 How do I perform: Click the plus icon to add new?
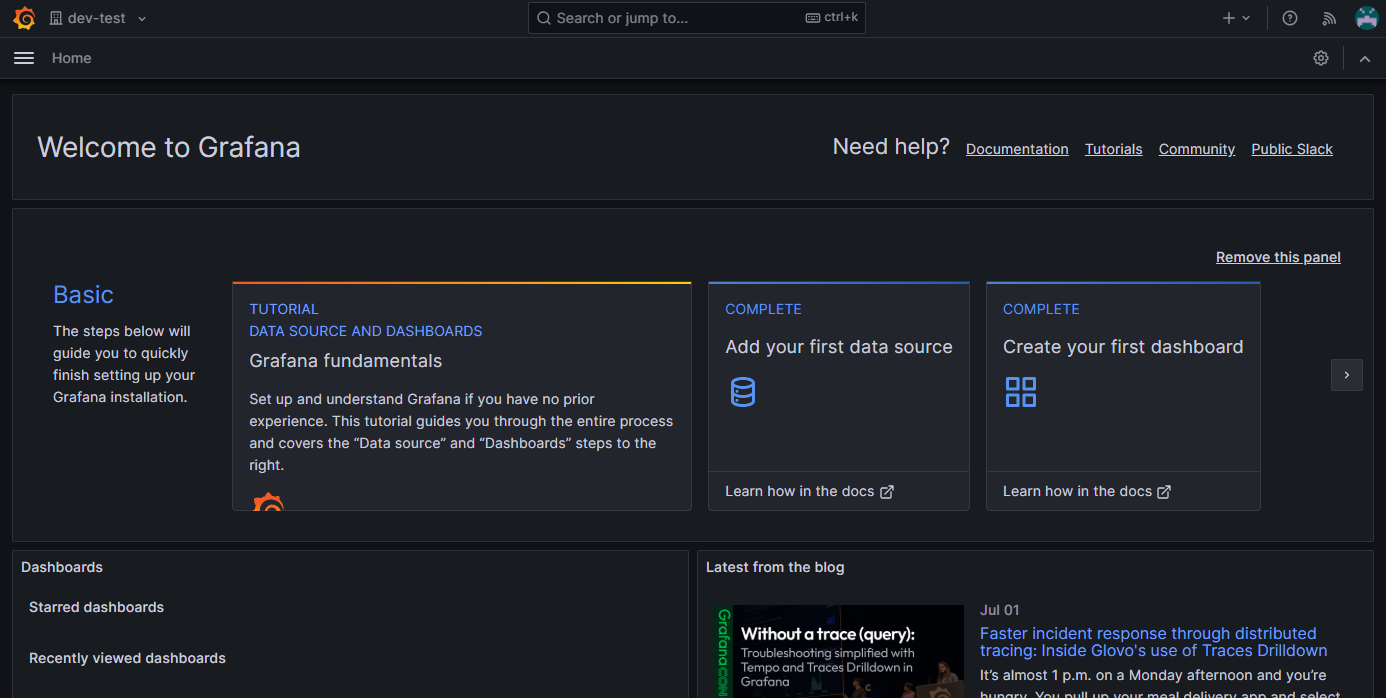(x=1229, y=18)
